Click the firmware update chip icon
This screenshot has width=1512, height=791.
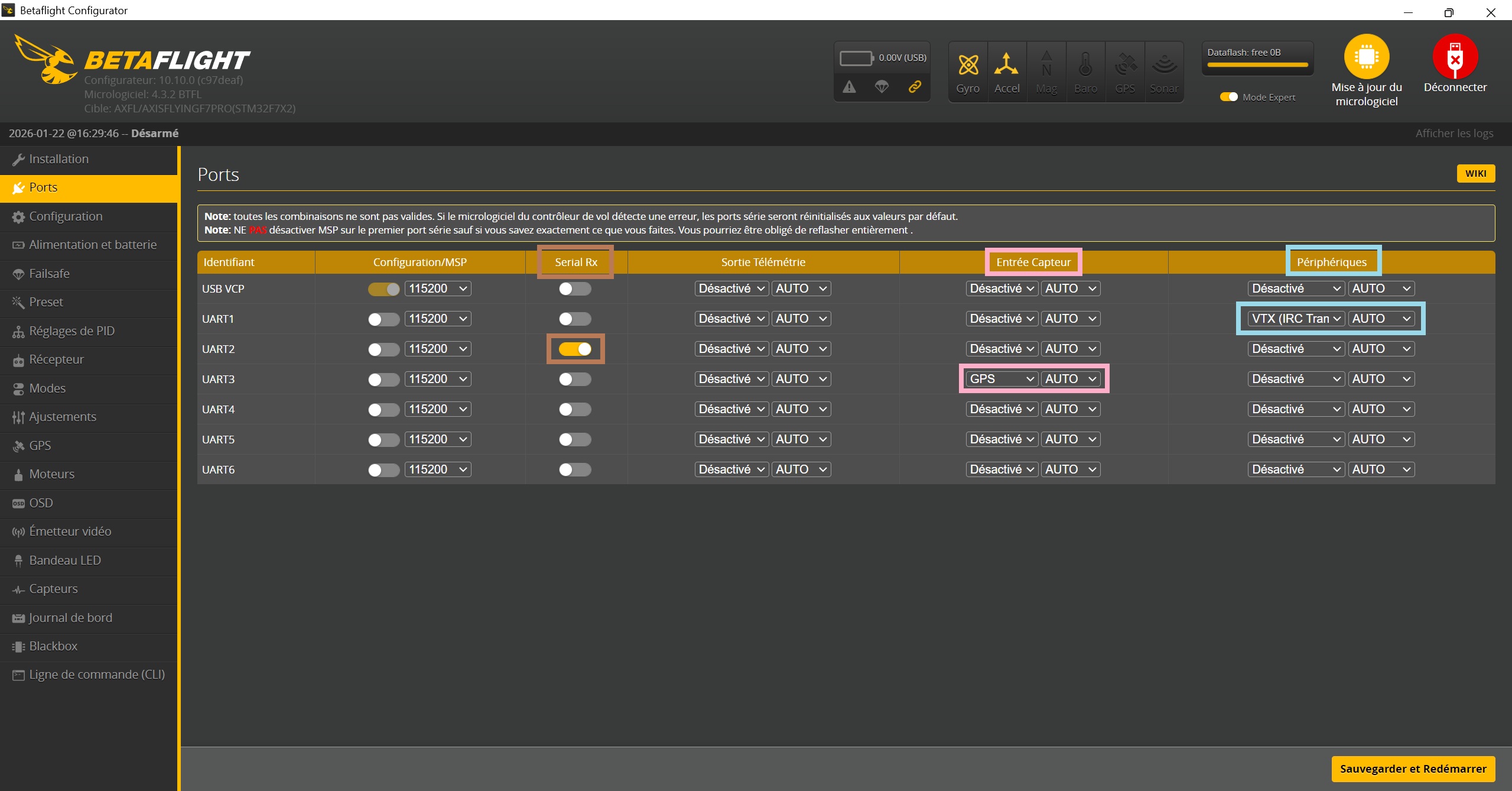1366,57
